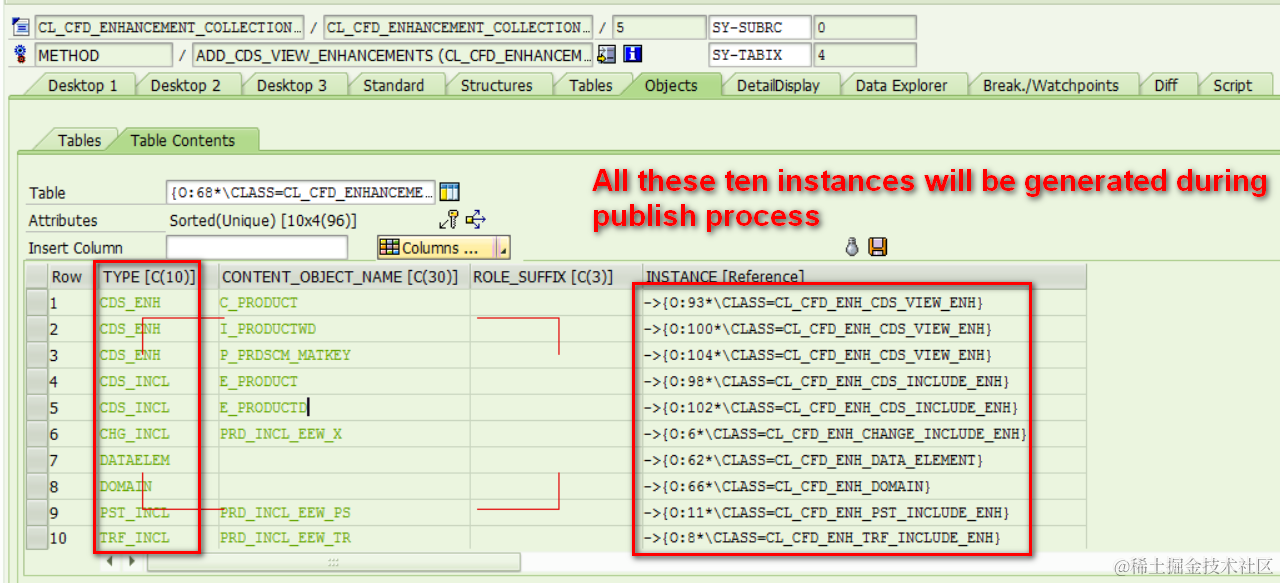Open the Break./Watchpoints tab
The width and height of the screenshot is (1280, 583).
pos(1050,85)
